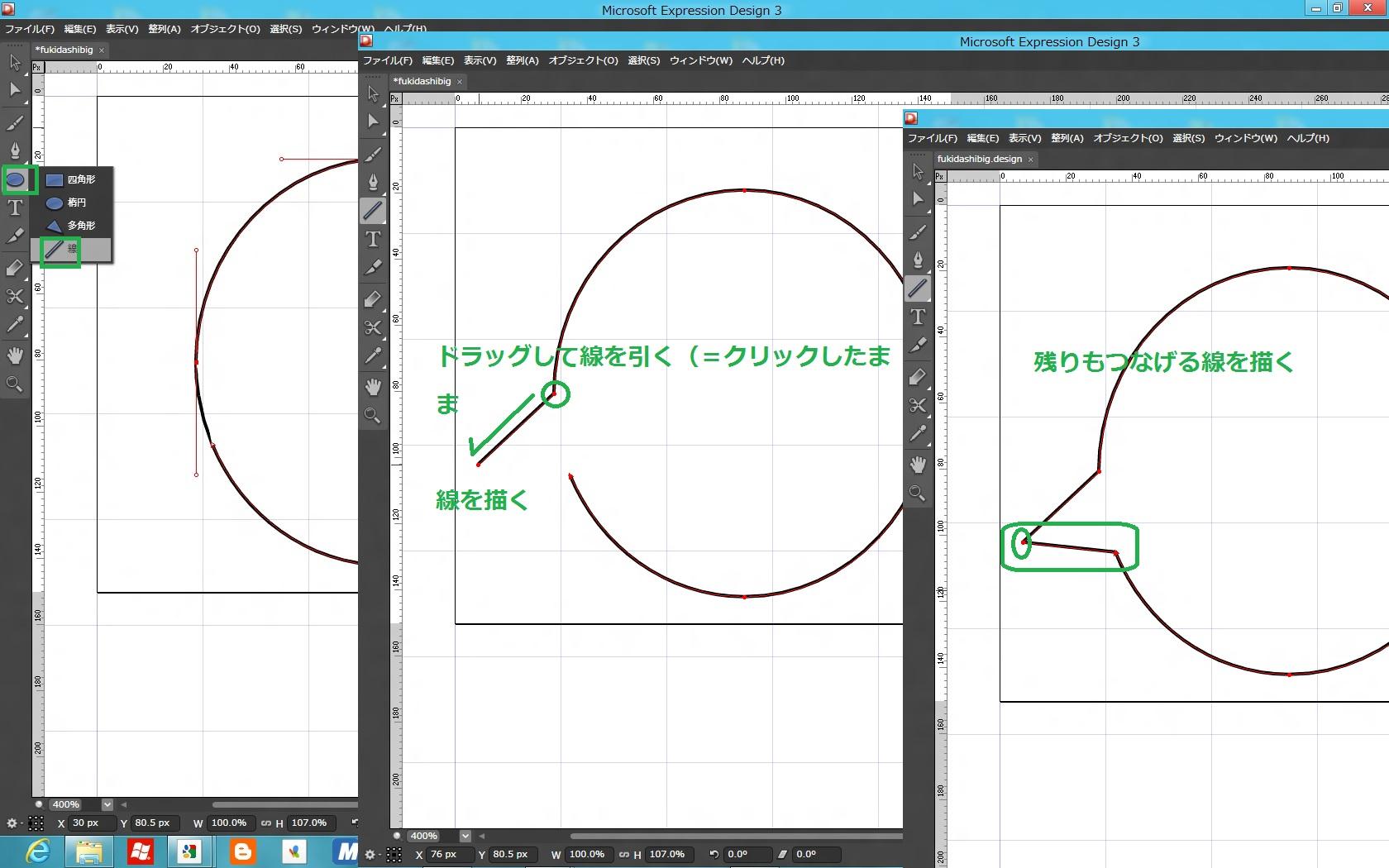Screen dimensions: 1389x868
Task: Toggle width-height link in left window action bar
Action: [x=266, y=823]
